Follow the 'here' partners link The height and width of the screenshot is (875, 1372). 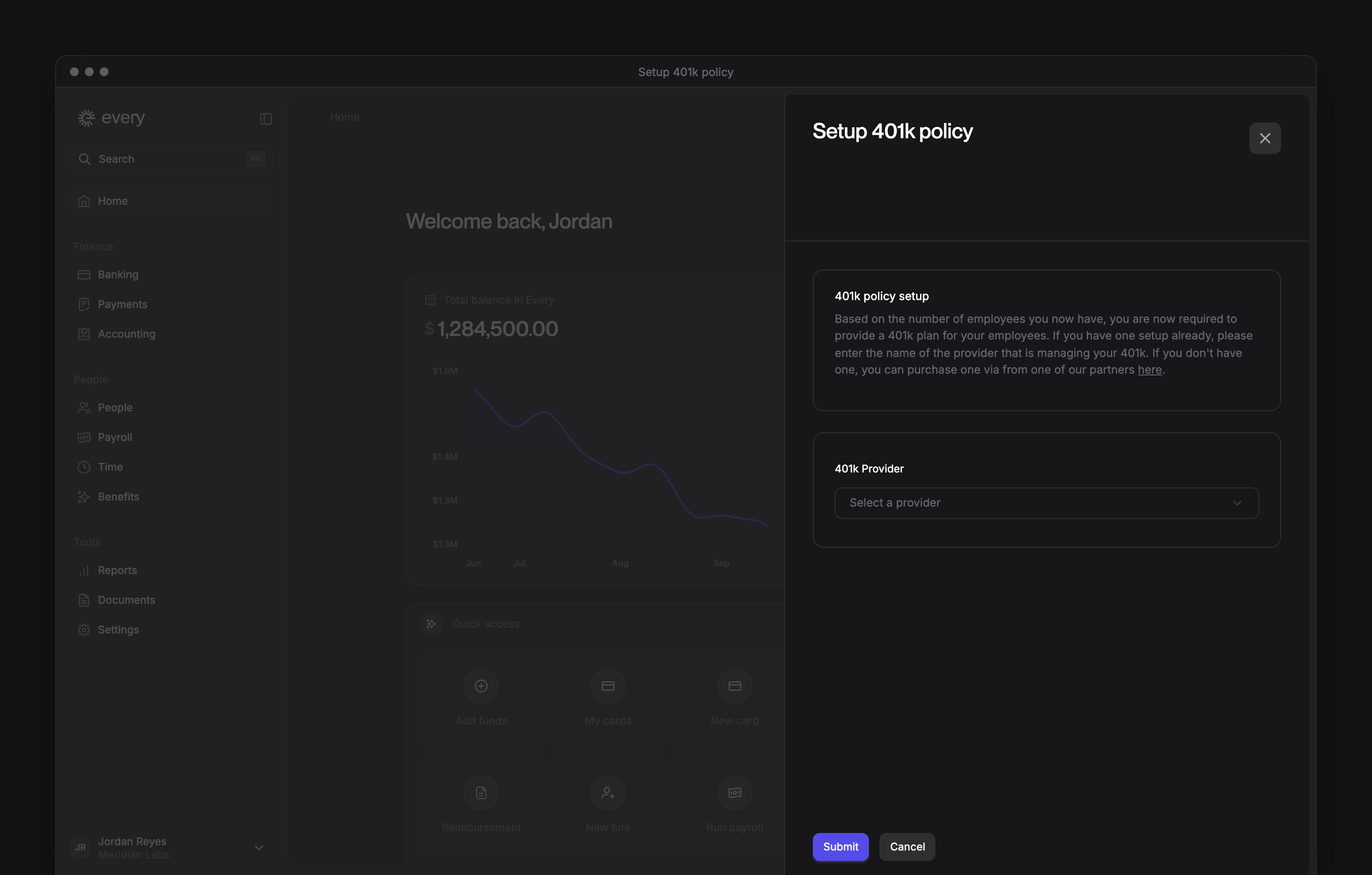tap(1149, 370)
